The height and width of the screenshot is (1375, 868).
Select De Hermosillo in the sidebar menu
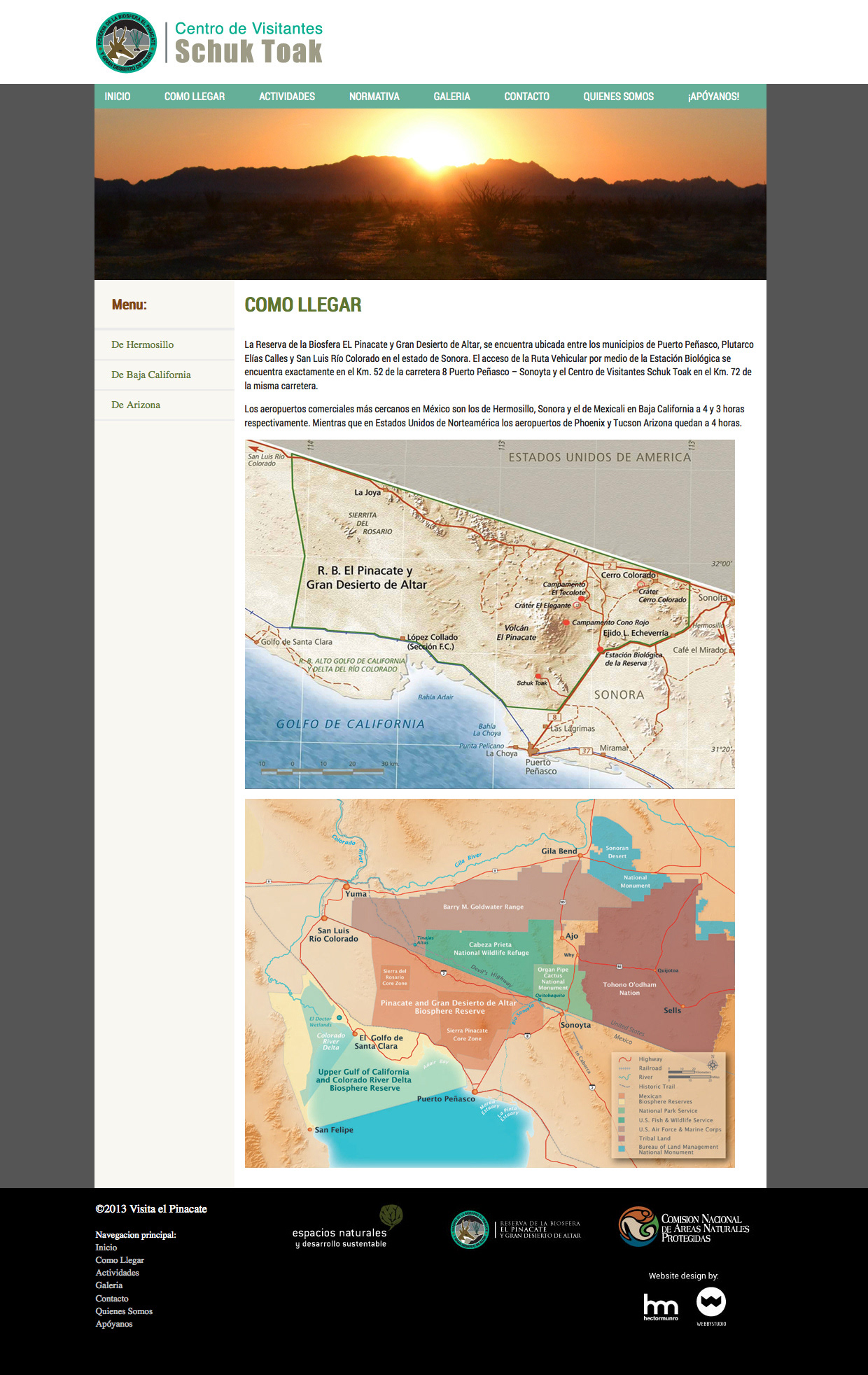(143, 344)
